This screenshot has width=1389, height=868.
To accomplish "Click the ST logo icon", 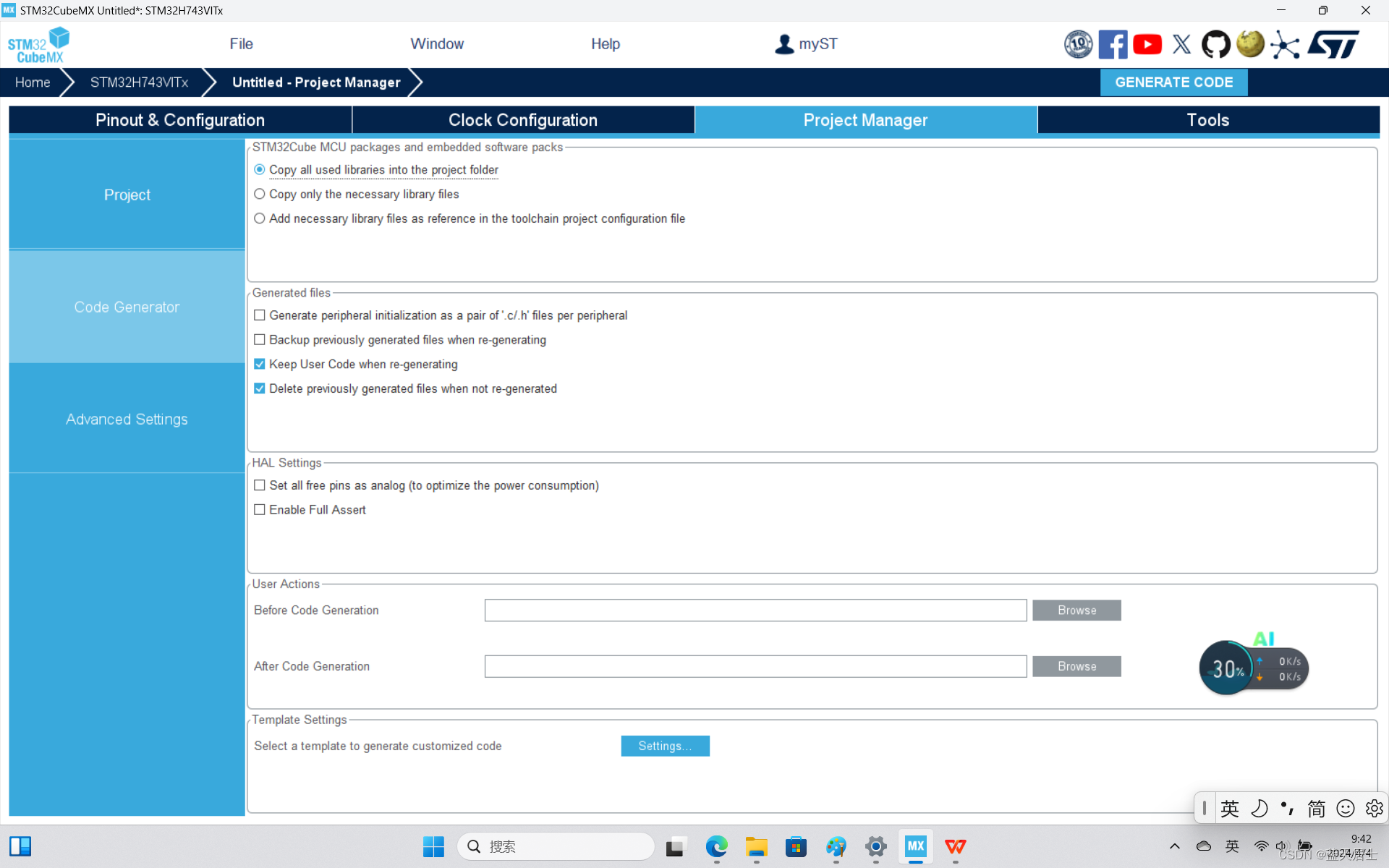I will coord(1333,45).
